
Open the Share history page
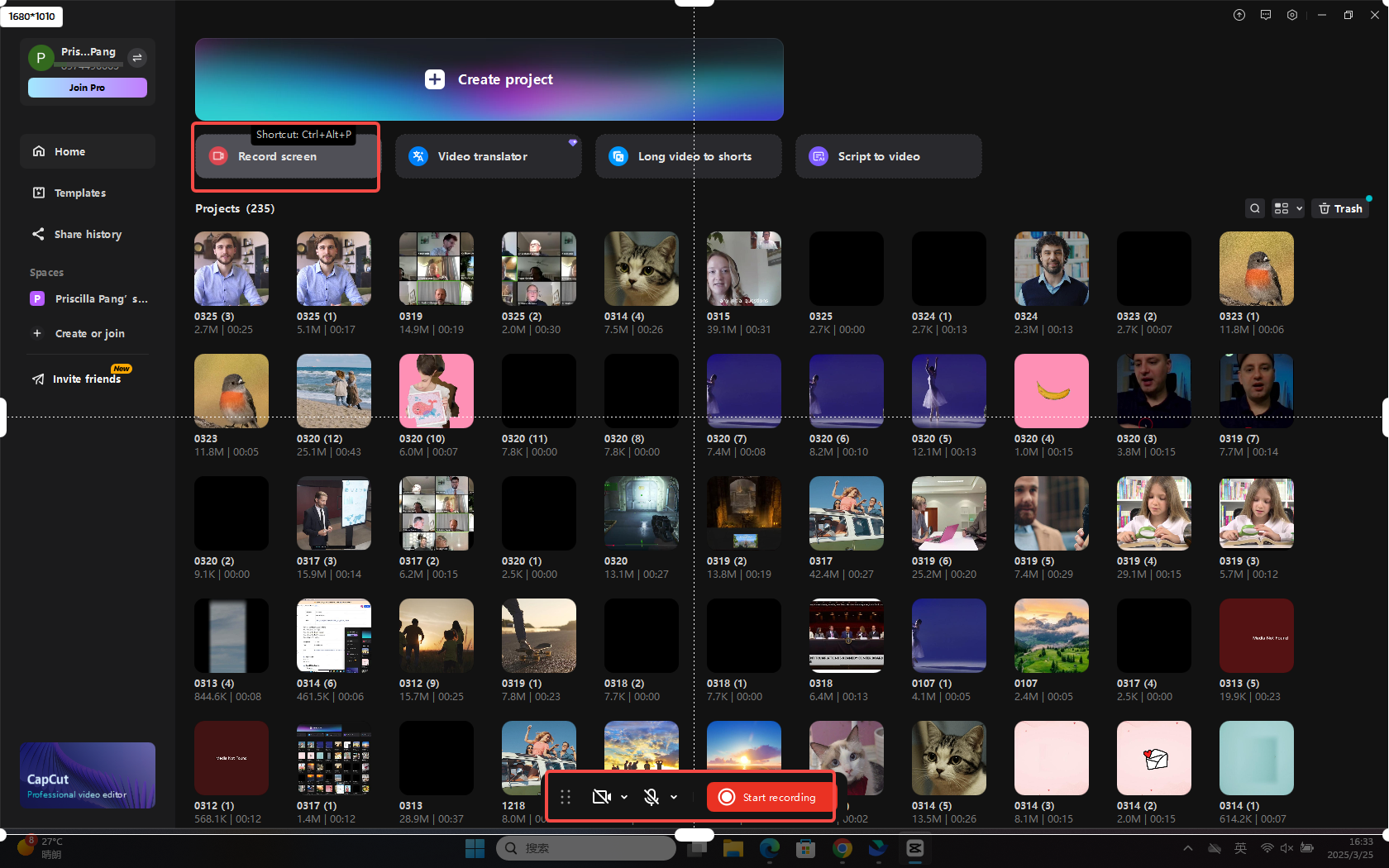(86, 234)
